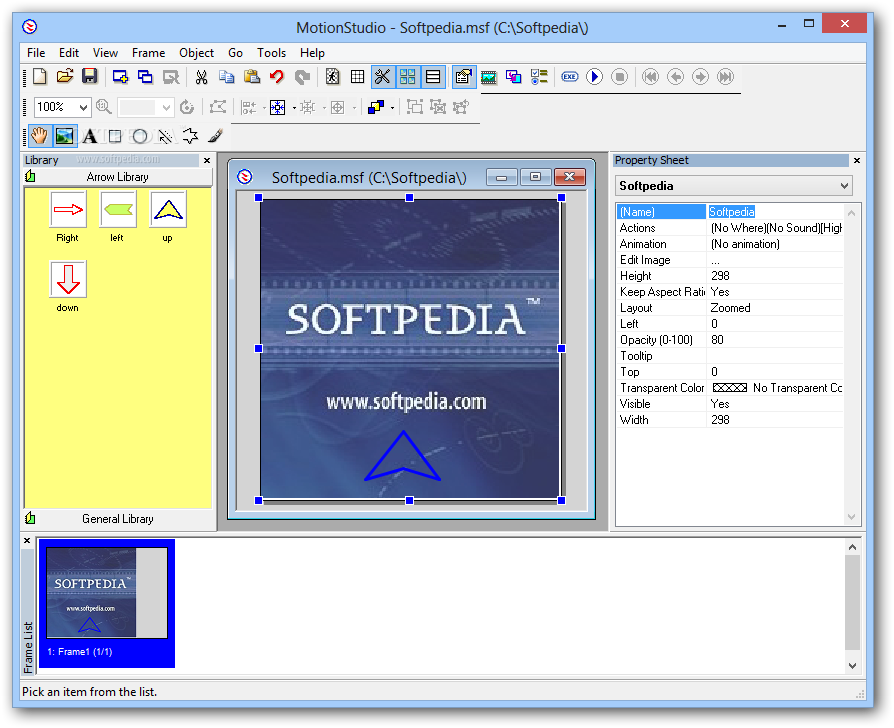894x728 pixels.
Task: Copy the selected object
Action: click(226, 76)
